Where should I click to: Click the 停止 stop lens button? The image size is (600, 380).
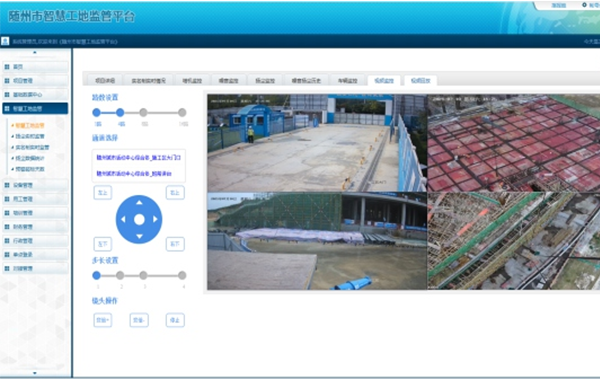[175, 320]
